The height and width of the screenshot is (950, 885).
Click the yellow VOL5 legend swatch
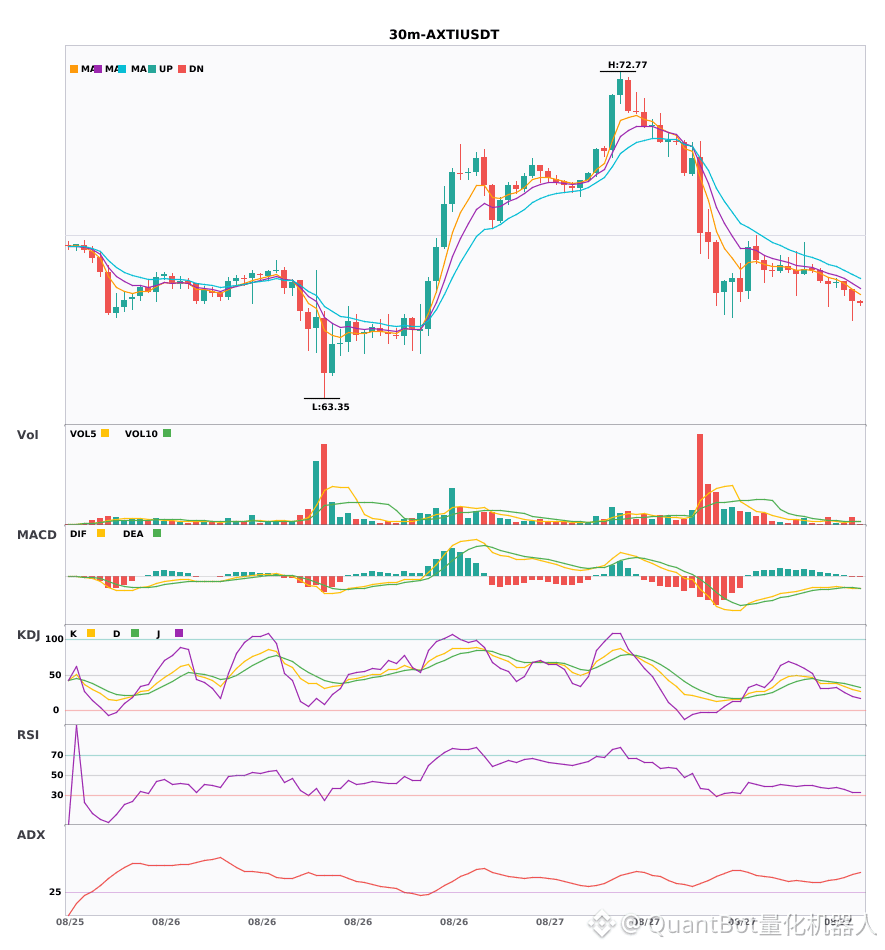pyautogui.click(x=105, y=433)
